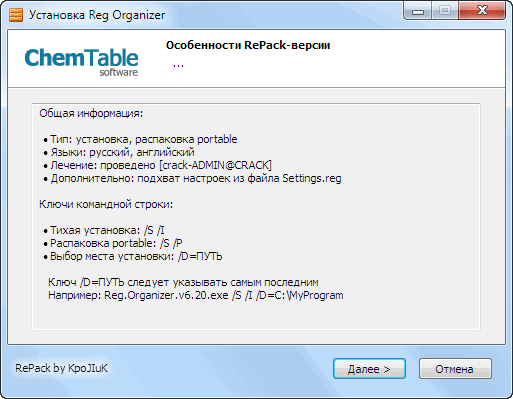
Task: Click the Ключи командной строки: heading
Action: point(106,204)
